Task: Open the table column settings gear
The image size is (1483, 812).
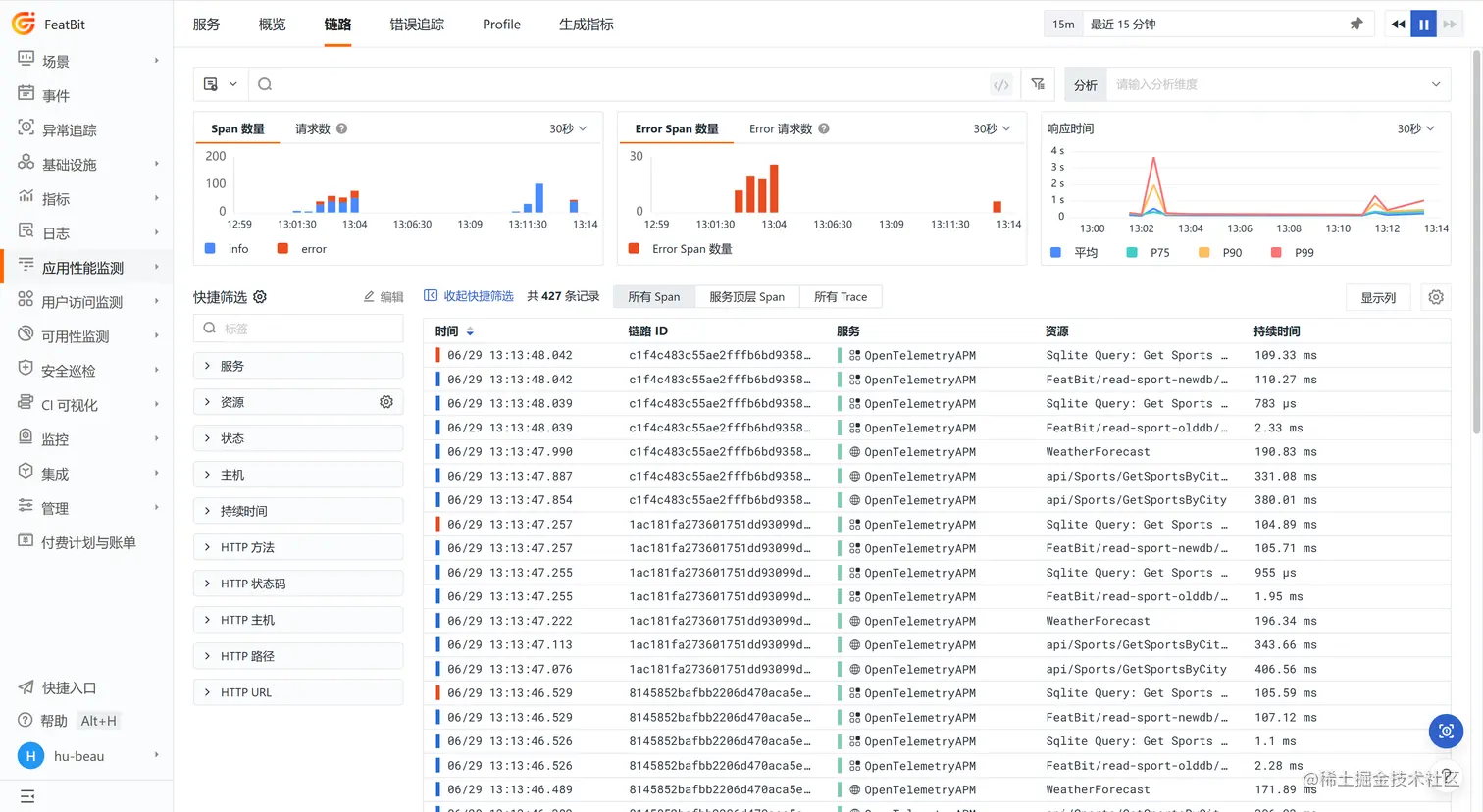Action: click(1436, 297)
